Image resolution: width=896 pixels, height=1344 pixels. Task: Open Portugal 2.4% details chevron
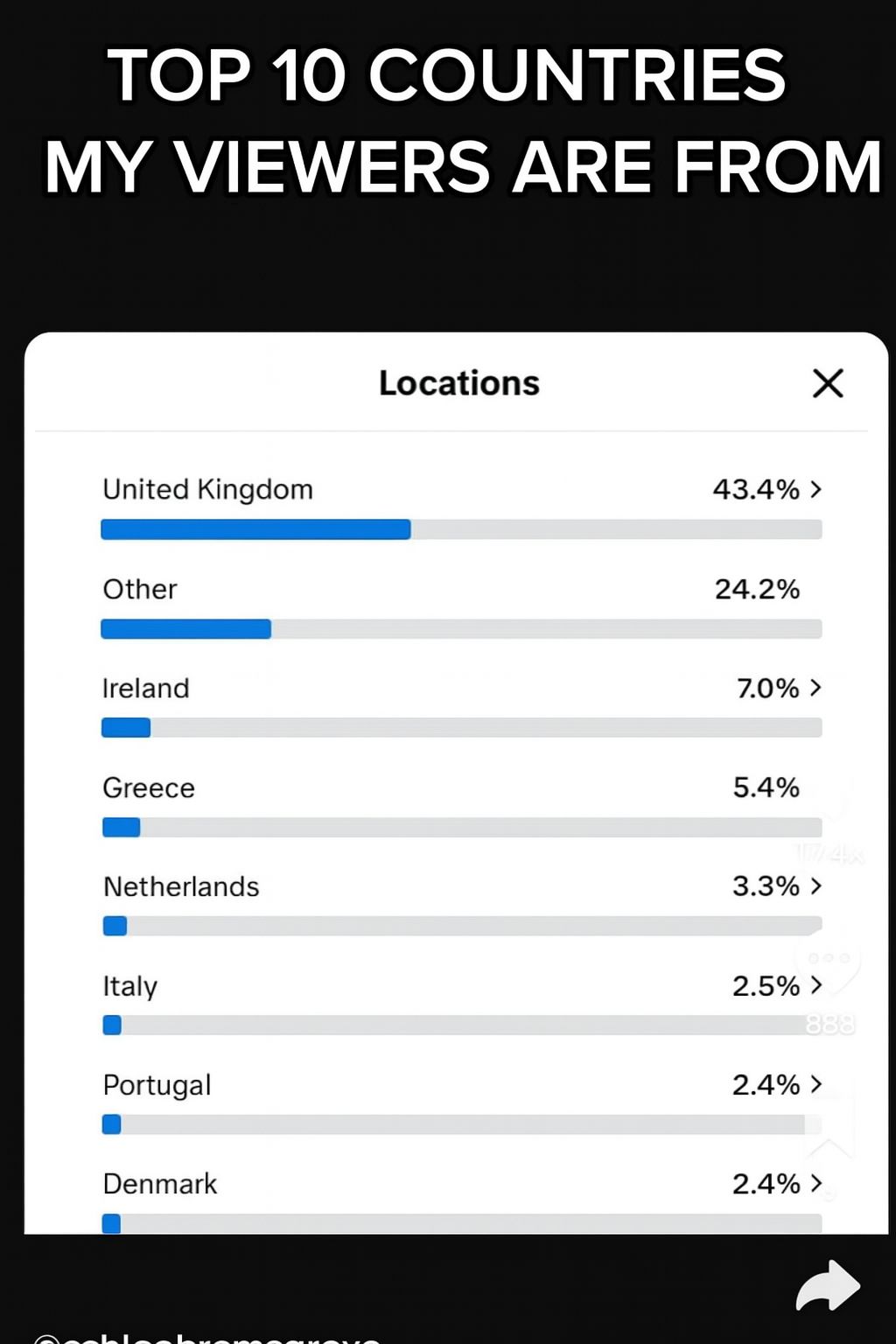pos(815,1084)
